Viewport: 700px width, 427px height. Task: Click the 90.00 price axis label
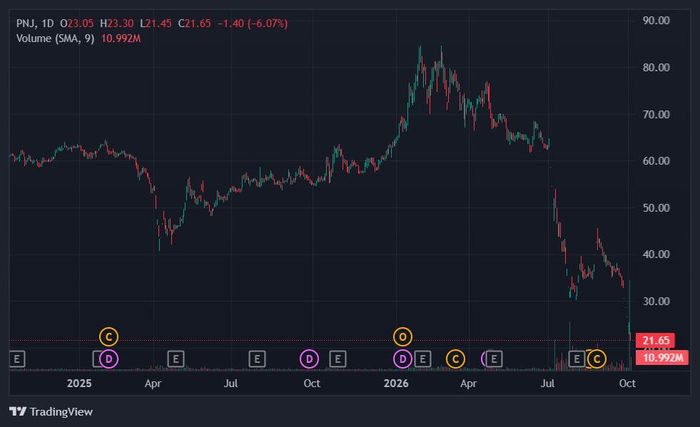656,21
